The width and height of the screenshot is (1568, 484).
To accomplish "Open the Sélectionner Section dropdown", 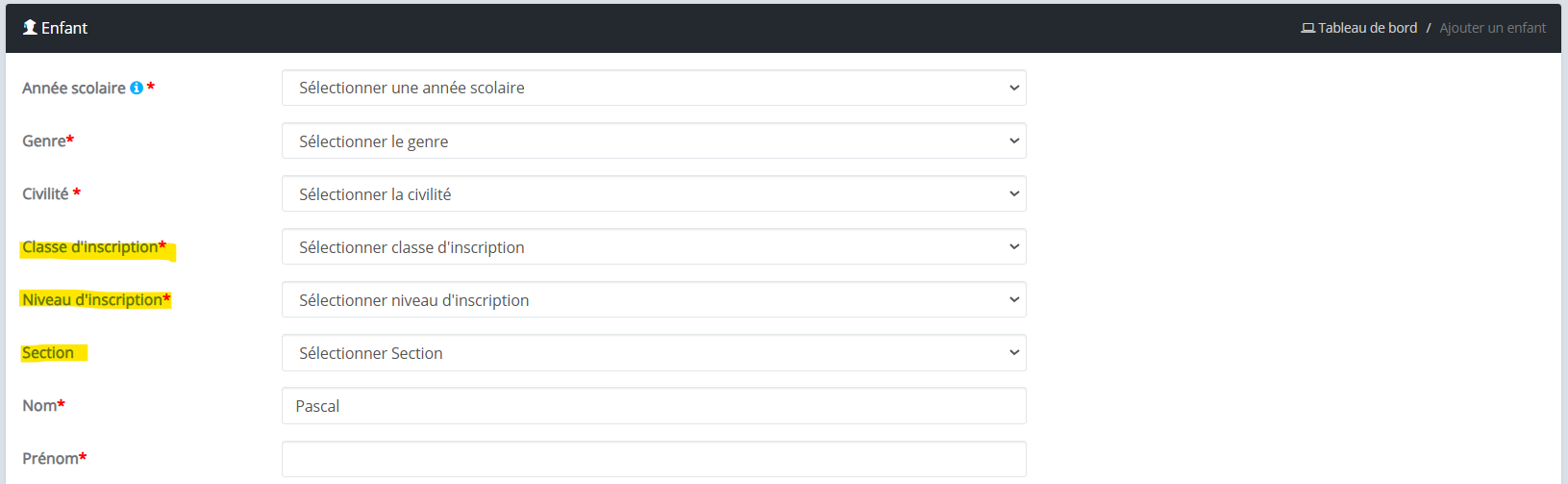I will 654,352.
